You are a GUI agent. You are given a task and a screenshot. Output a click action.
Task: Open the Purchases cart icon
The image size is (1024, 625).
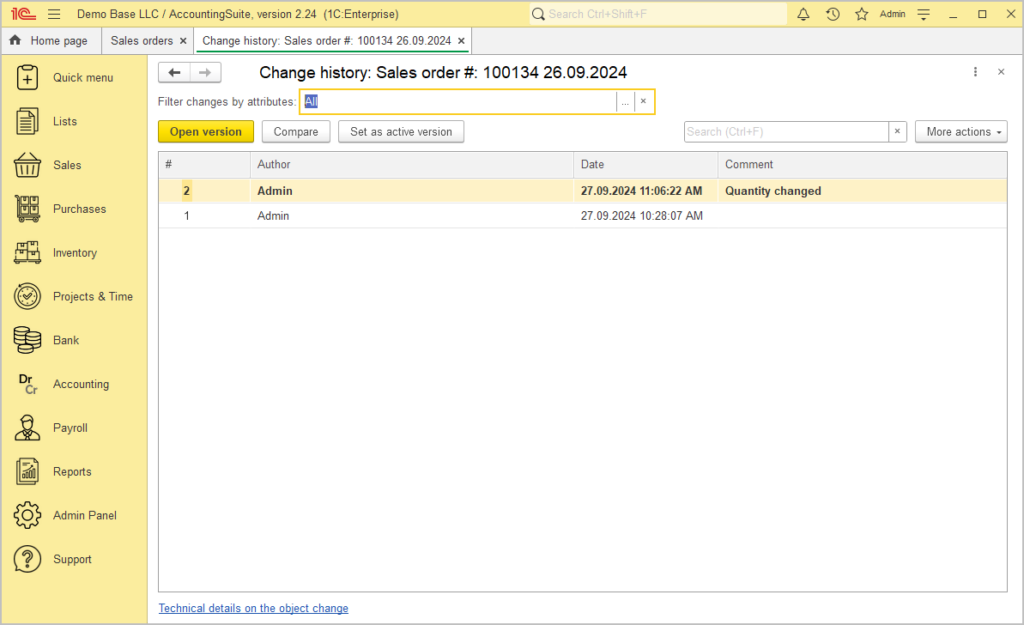tap(27, 209)
